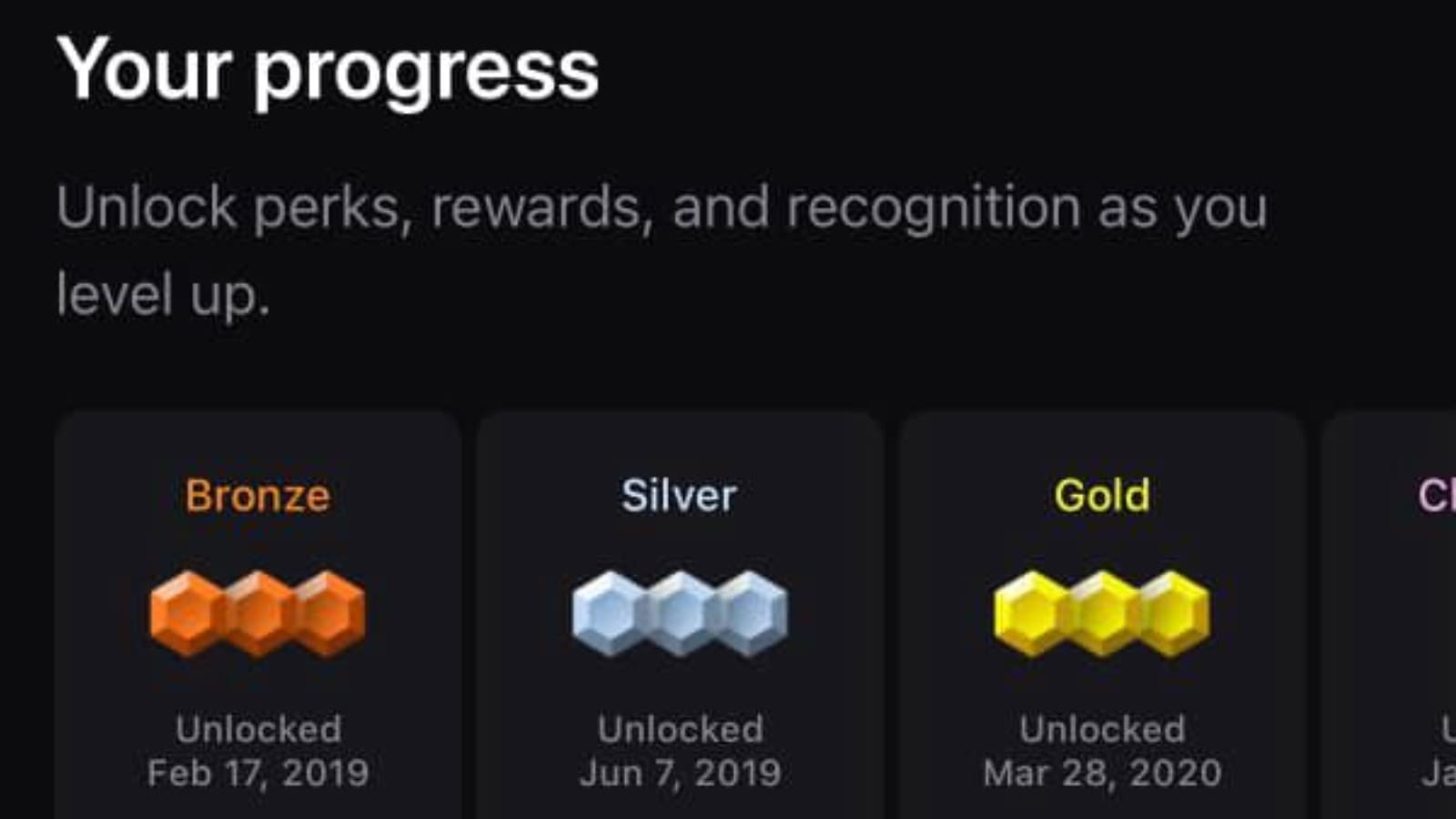1456x819 pixels.
Task: Select the left Gold gem icon
Action: point(1031,612)
